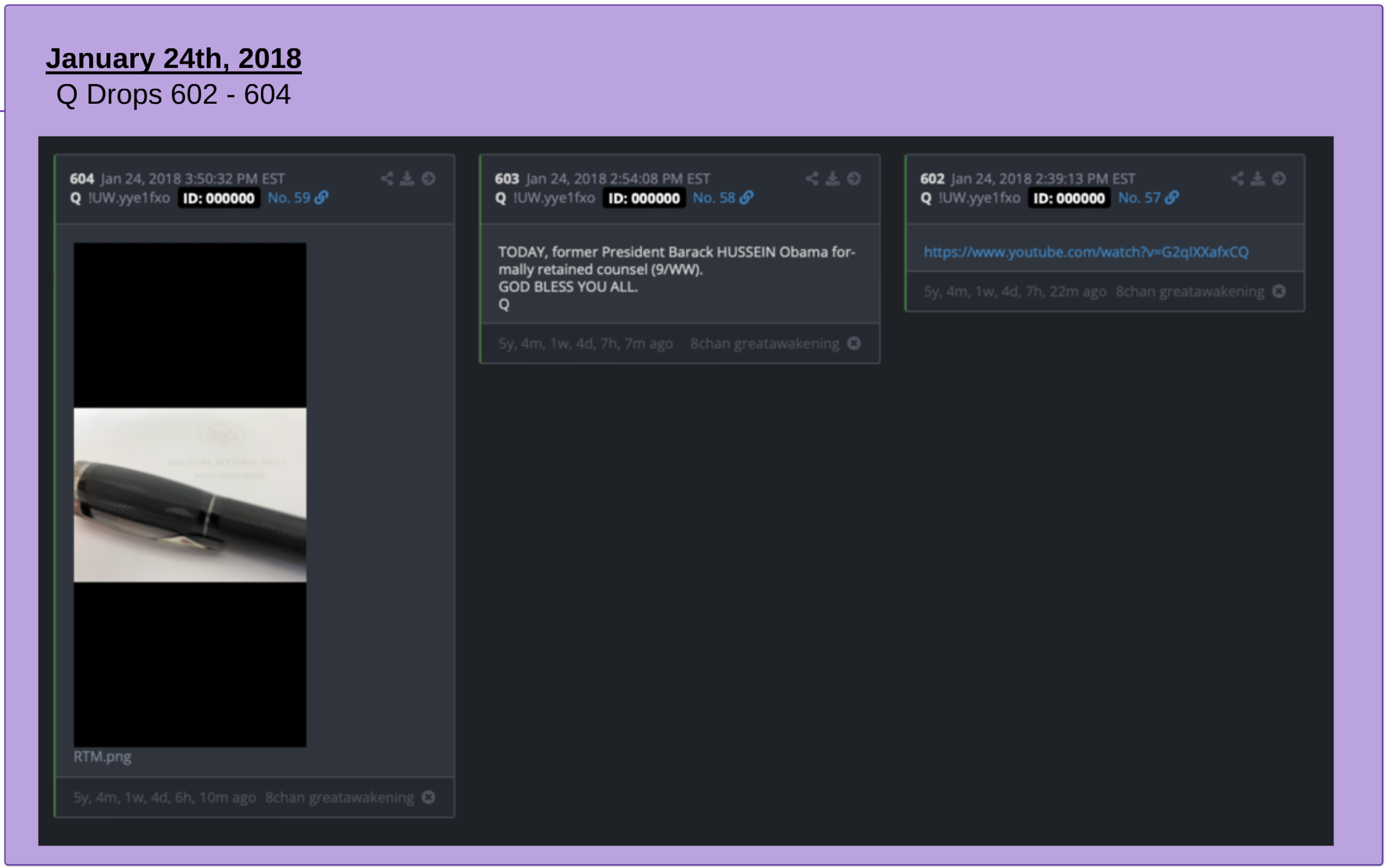Click timestamp Jan 24, 2018 3:50:32 PM EST

(193, 178)
